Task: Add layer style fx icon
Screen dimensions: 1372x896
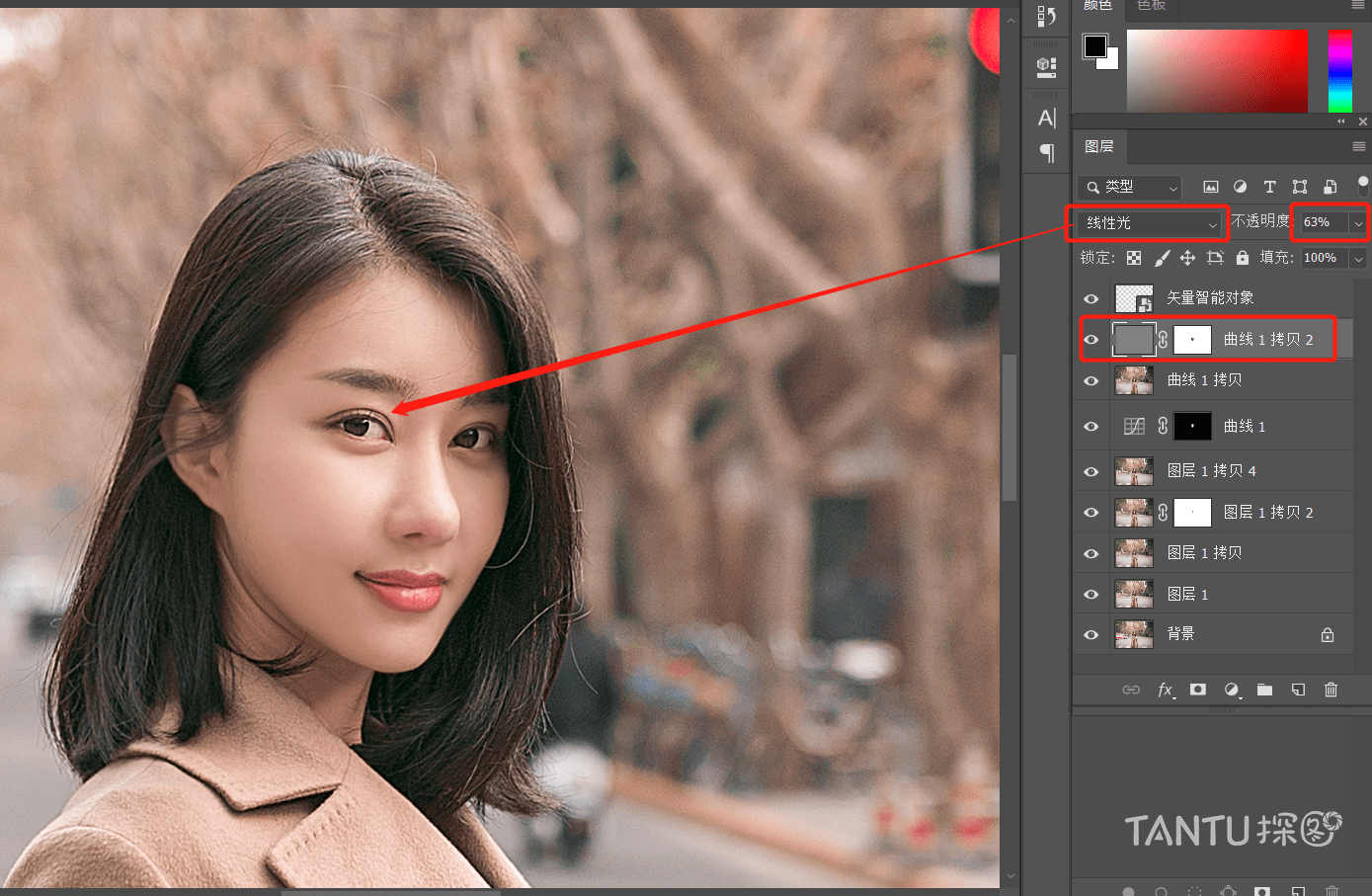Action: point(1167,690)
